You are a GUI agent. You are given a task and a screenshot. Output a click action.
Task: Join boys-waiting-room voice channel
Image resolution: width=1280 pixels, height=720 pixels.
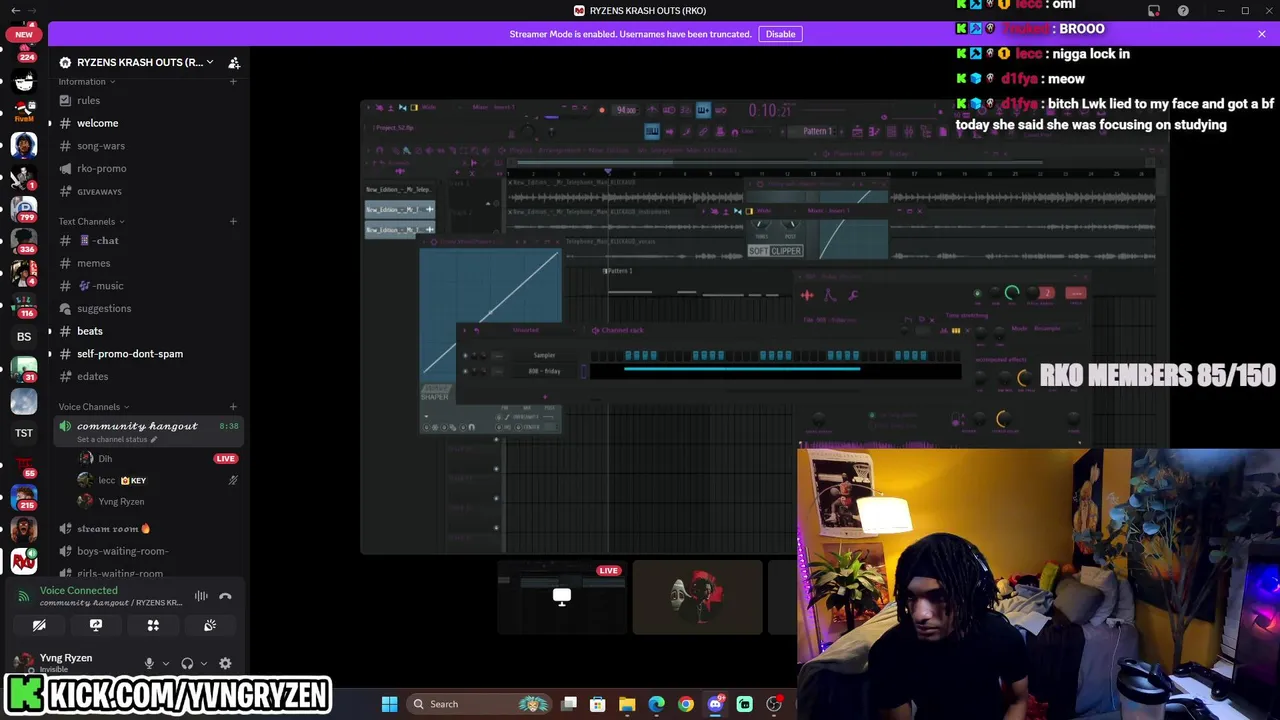[148, 551]
